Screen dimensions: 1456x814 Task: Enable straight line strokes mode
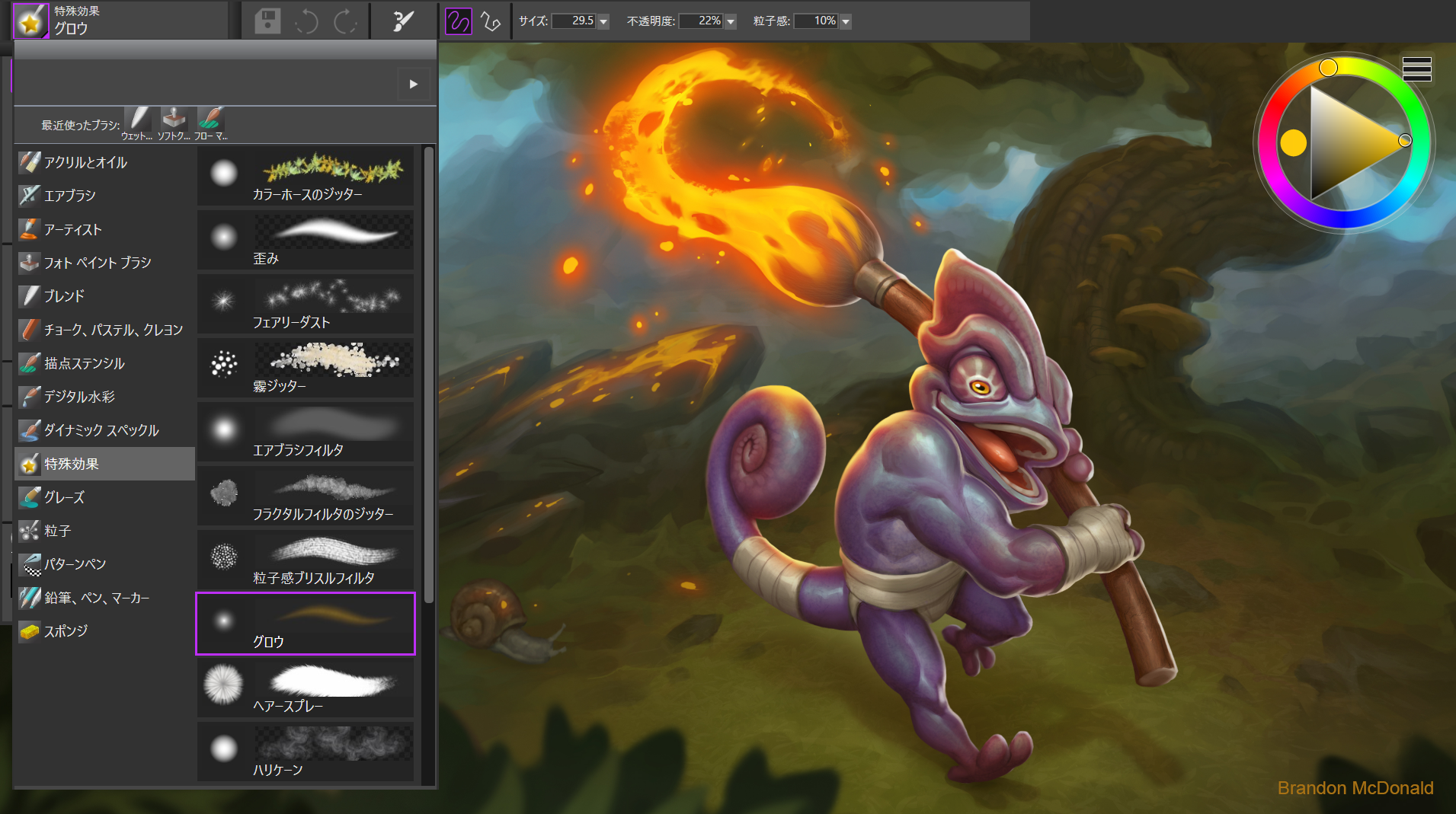pos(491,21)
